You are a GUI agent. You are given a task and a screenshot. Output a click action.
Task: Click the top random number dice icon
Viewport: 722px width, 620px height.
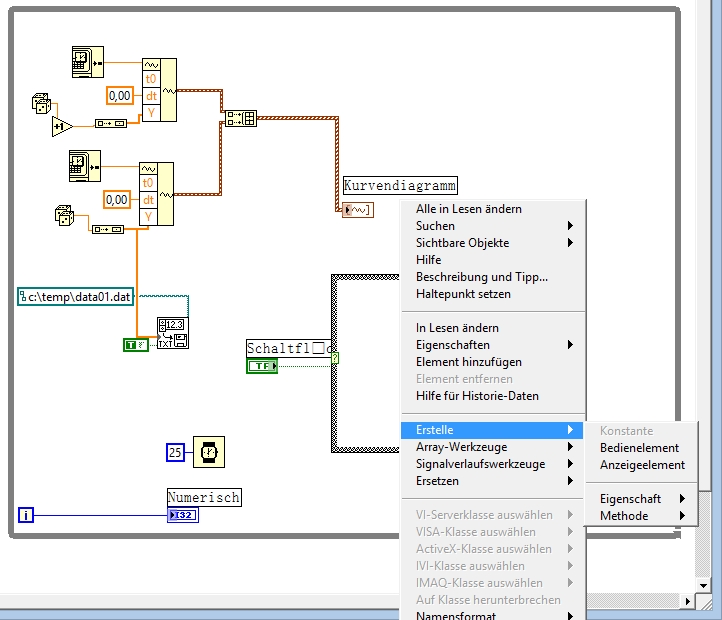click(x=43, y=103)
